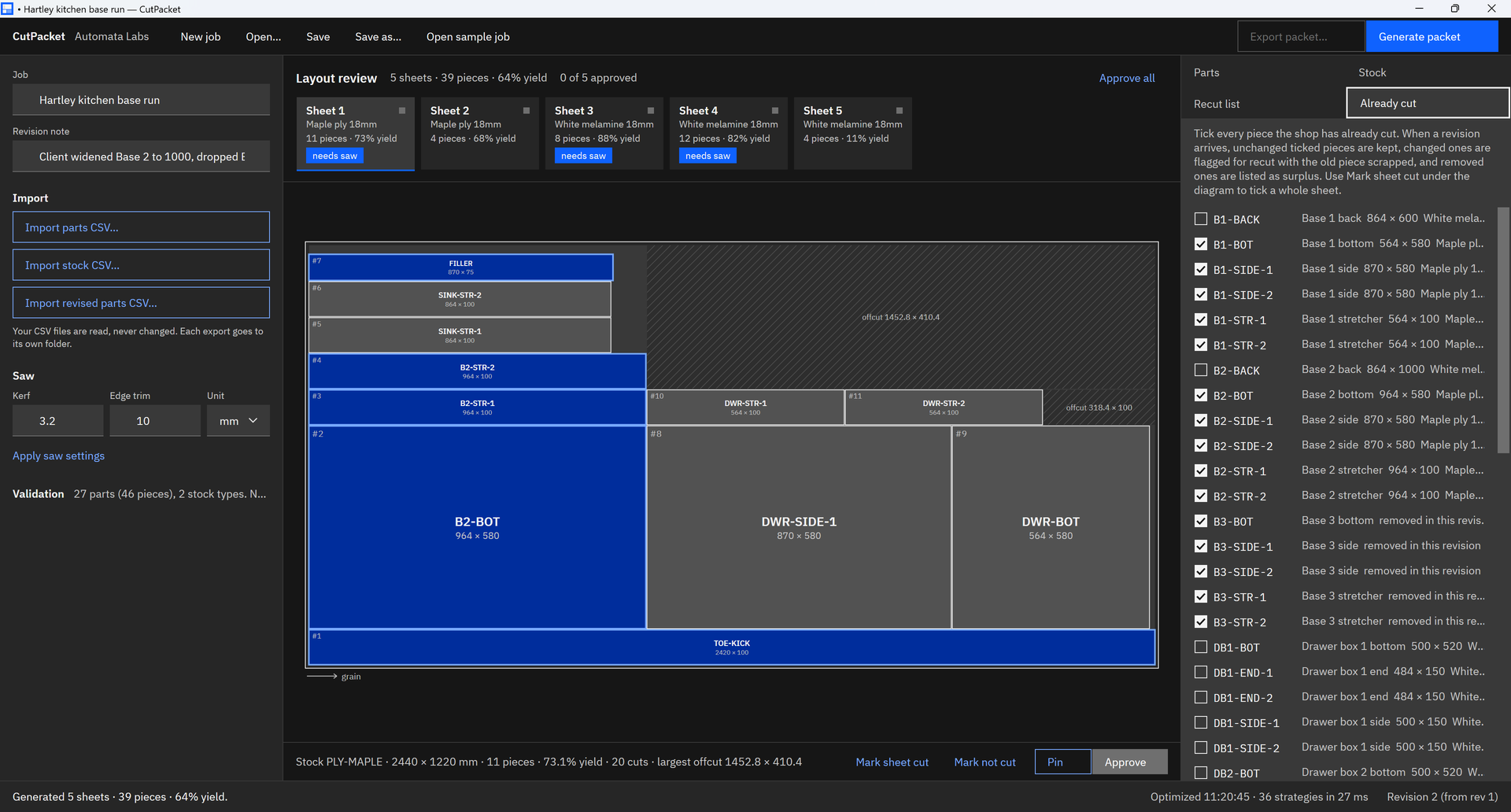The image size is (1511, 812).
Task: Click the status square on Sheet 4 card
Action: [x=775, y=111]
